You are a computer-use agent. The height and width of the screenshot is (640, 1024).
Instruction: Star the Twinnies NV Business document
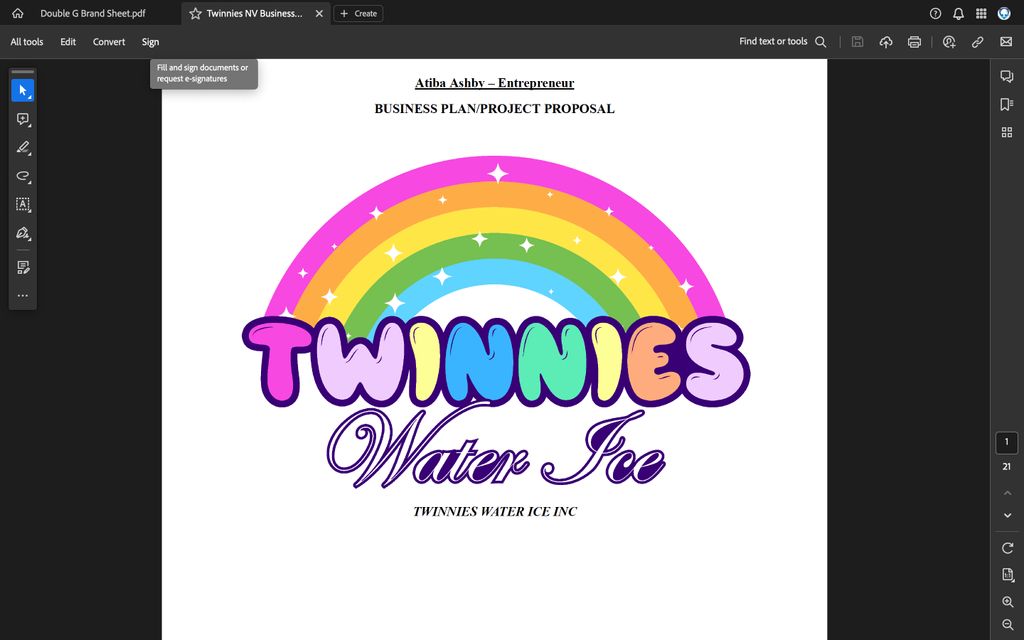click(x=195, y=13)
